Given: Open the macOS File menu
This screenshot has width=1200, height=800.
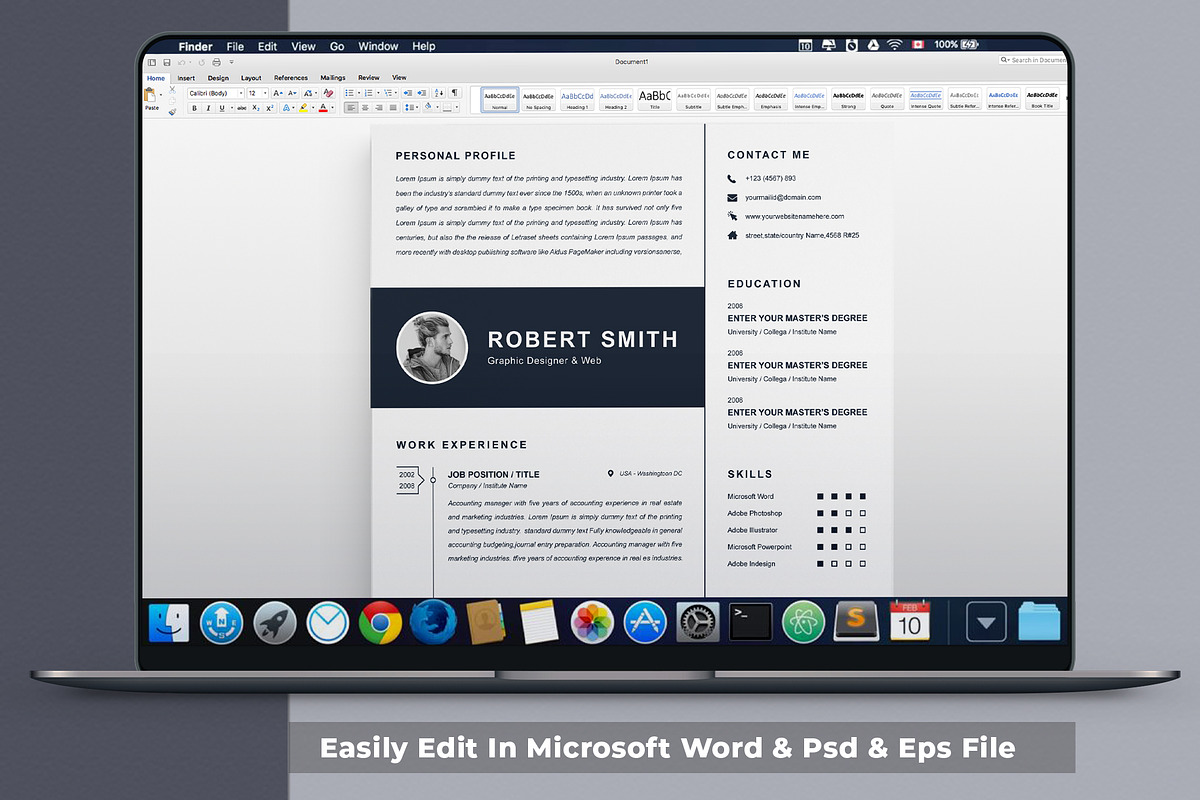Looking at the screenshot, I should coord(235,46).
